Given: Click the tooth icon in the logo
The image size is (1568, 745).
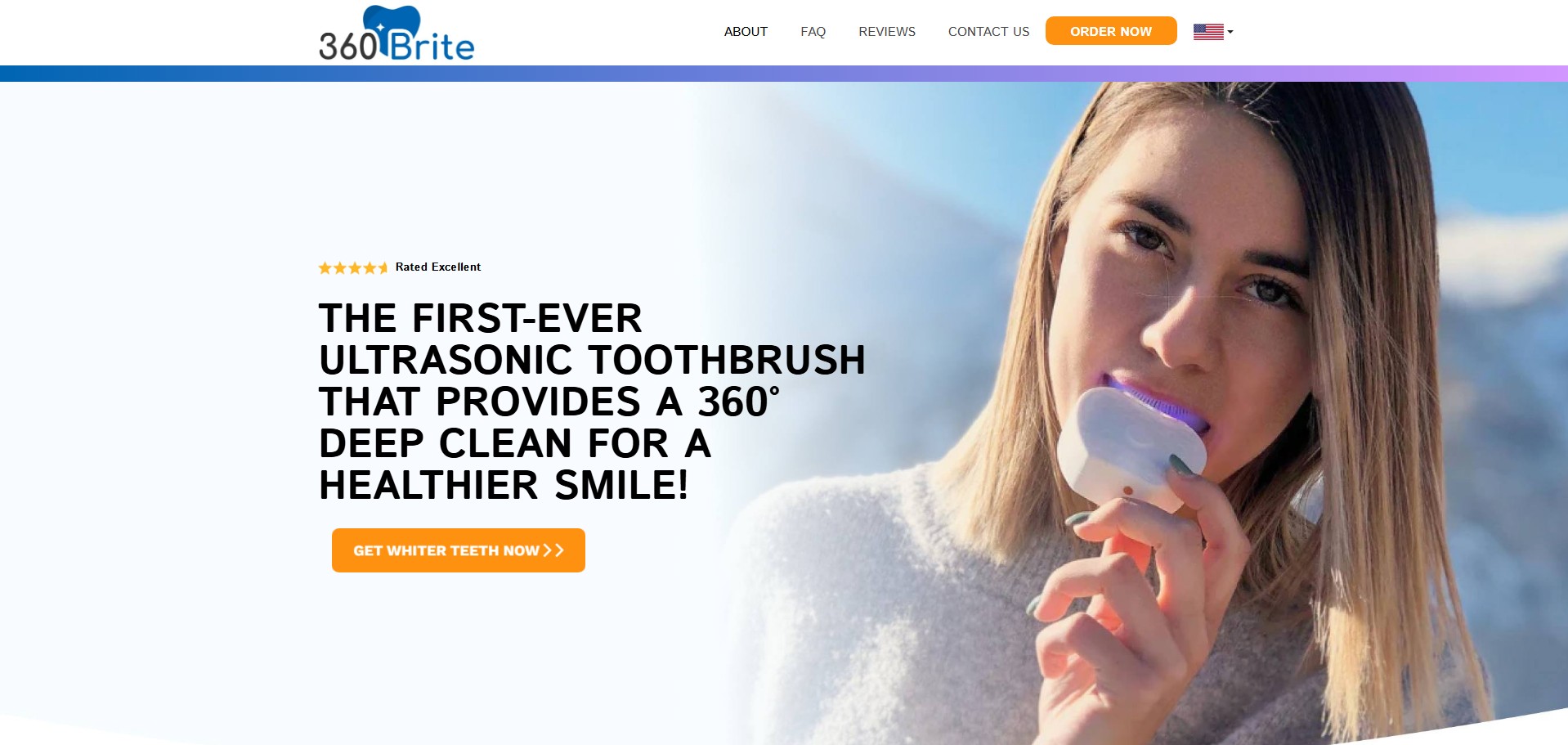Looking at the screenshot, I should (392, 23).
